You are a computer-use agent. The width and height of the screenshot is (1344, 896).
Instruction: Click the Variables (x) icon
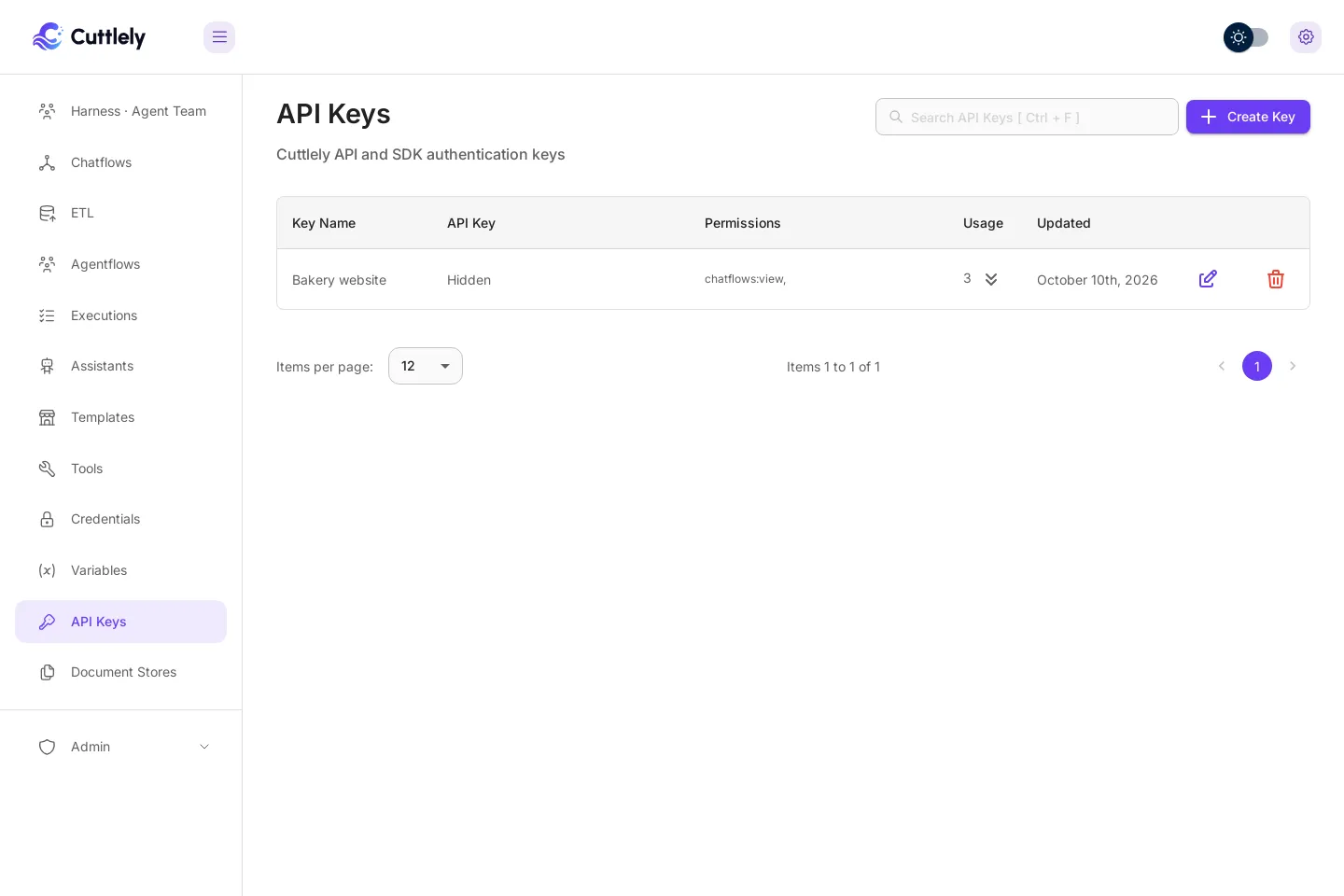tap(47, 570)
